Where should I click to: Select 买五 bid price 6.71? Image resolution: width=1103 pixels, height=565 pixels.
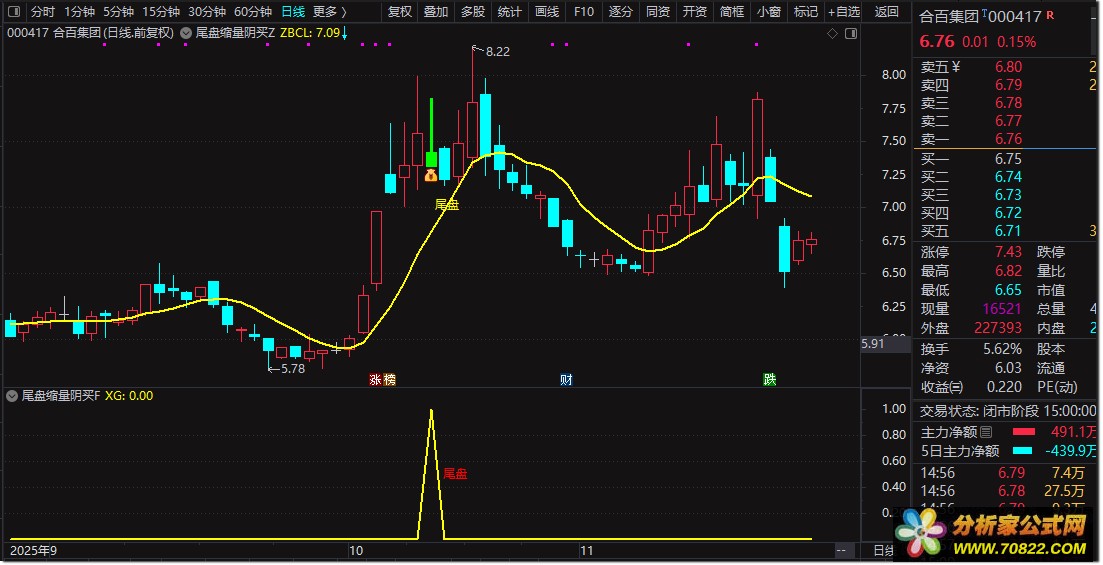(x=1008, y=231)
